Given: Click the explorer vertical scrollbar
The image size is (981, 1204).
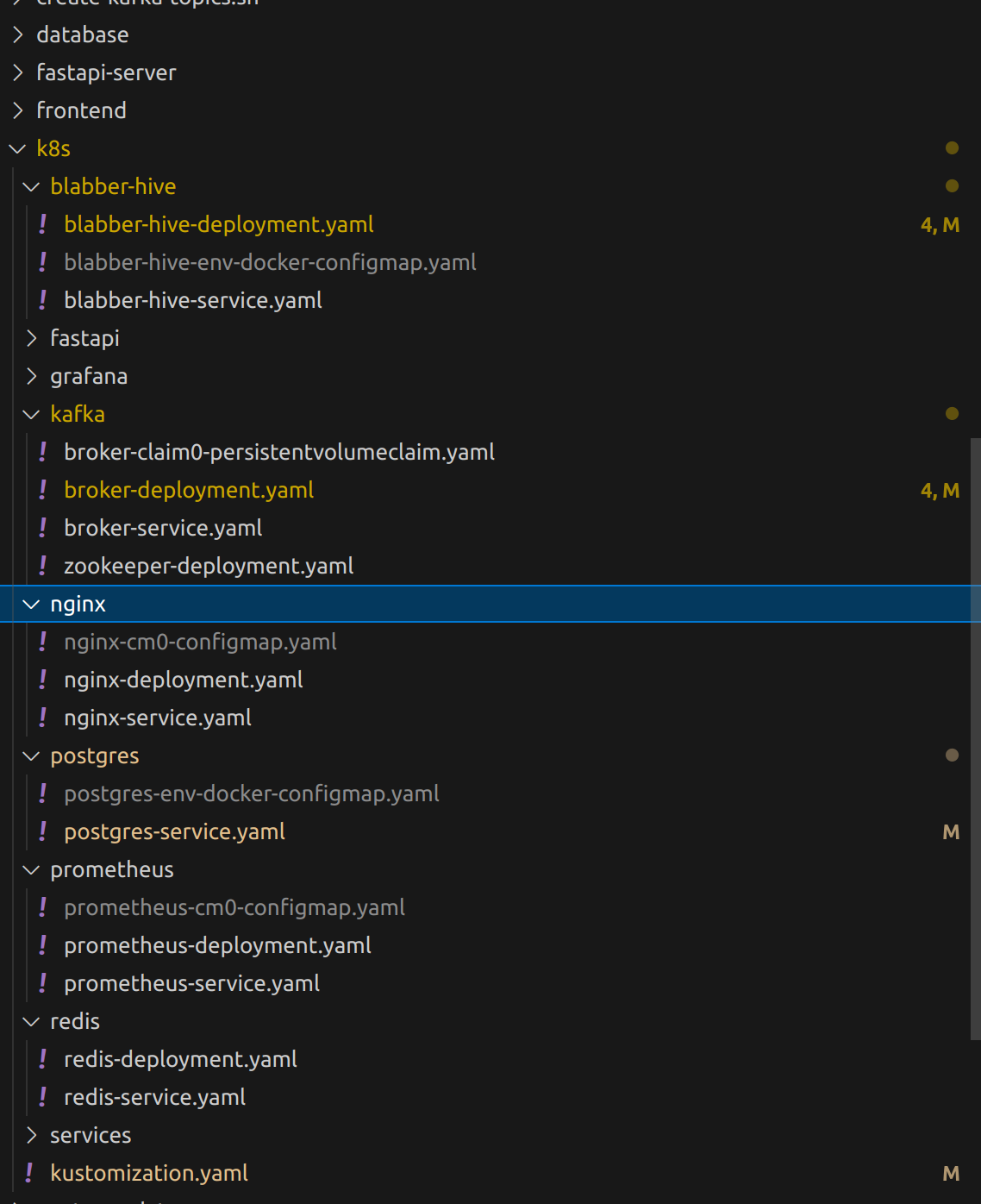Looking at the screenshot, I should pos(976,739).
